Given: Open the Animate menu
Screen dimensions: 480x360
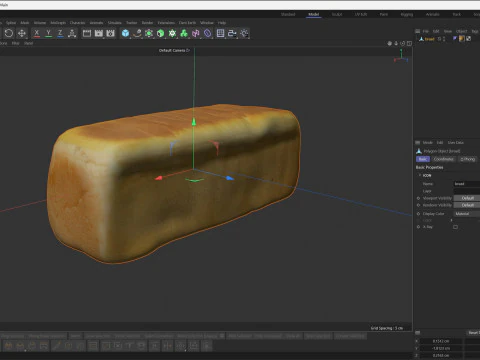Looking at the screenshot, I should 96,23.
